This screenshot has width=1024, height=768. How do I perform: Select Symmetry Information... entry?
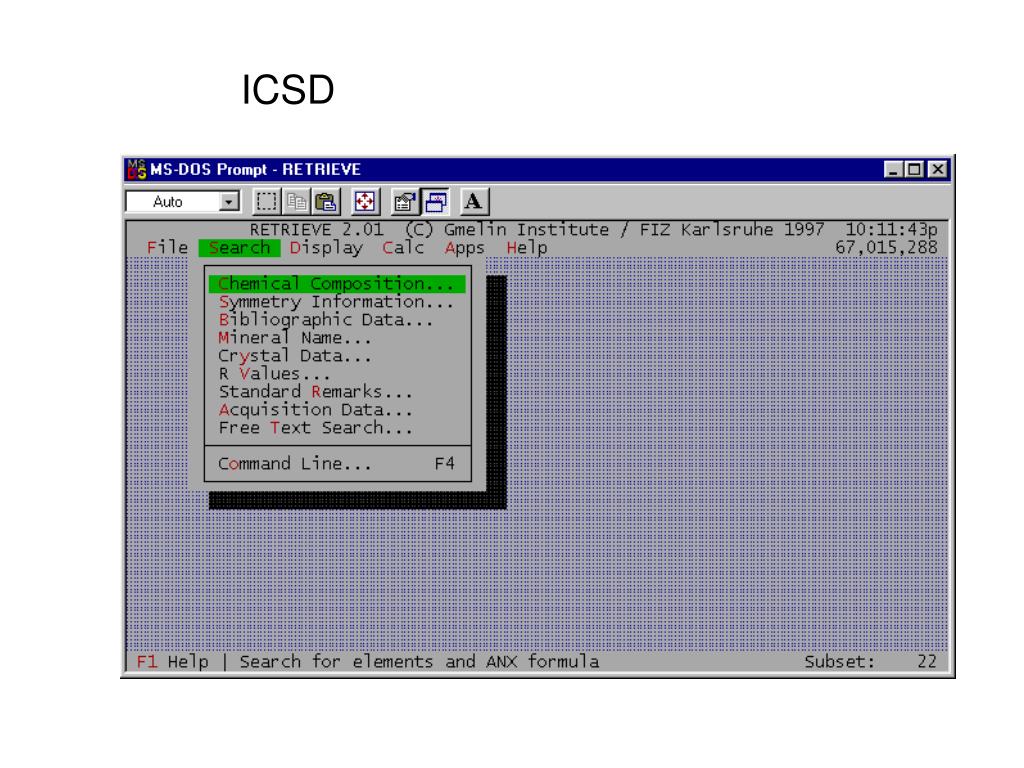pyautogui.click(x=338, y=302)
